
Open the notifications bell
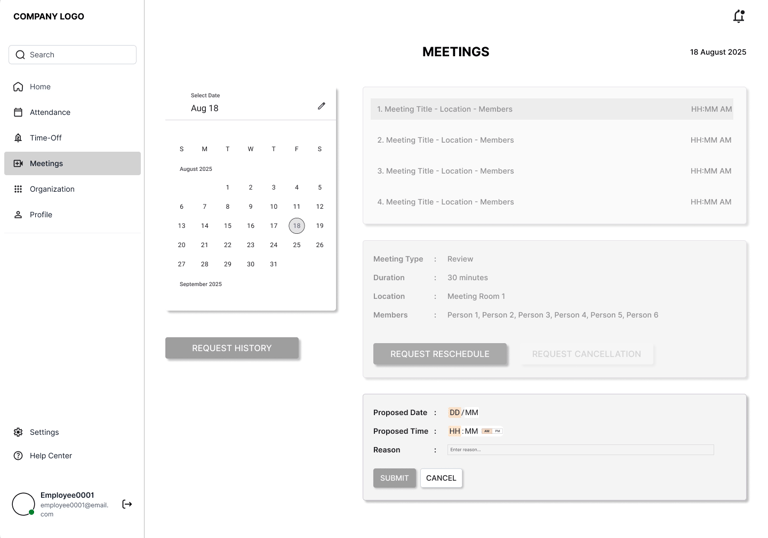click(738, 16)
